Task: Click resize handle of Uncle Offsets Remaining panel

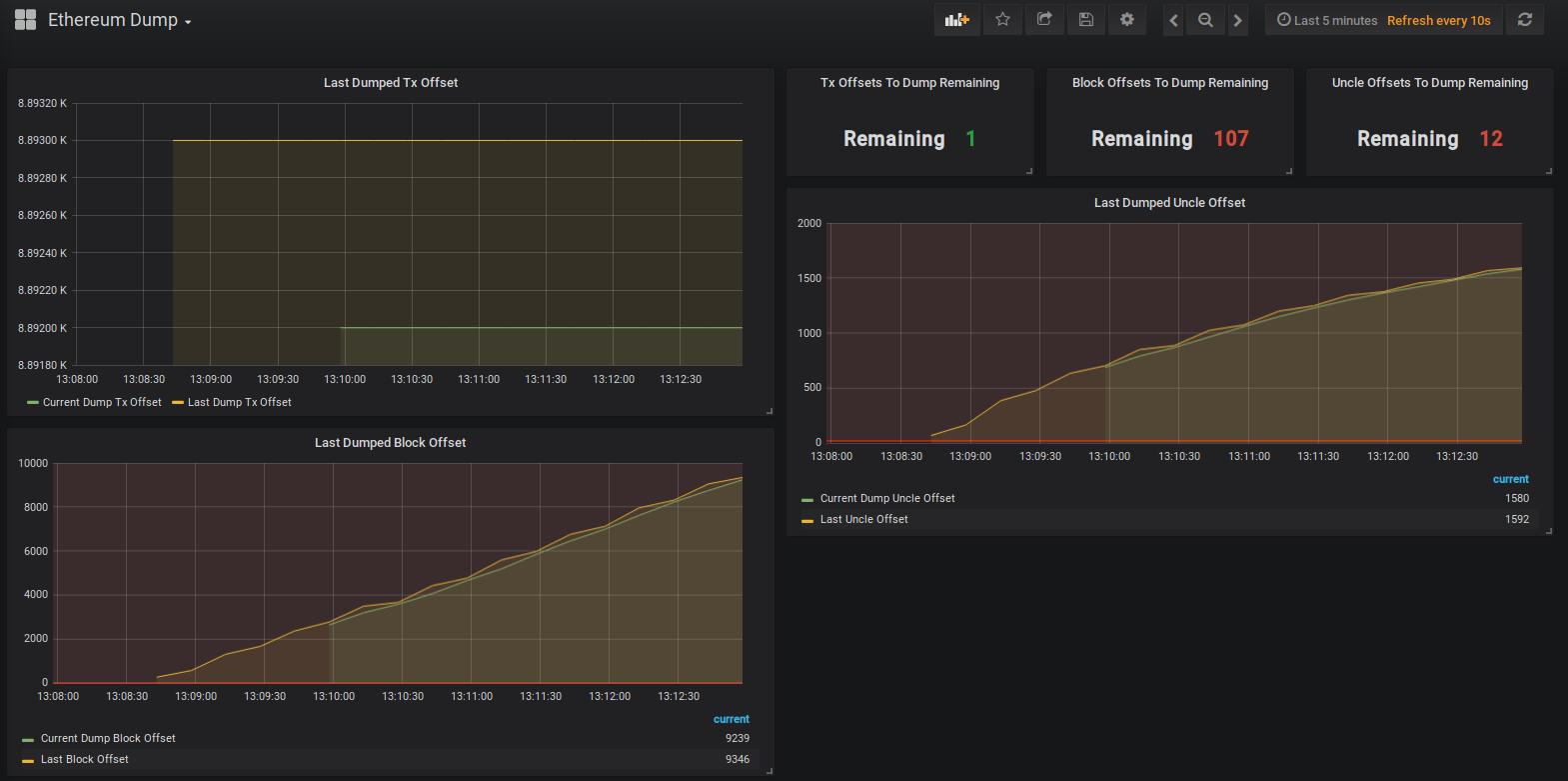Action: click(1549, 171)
